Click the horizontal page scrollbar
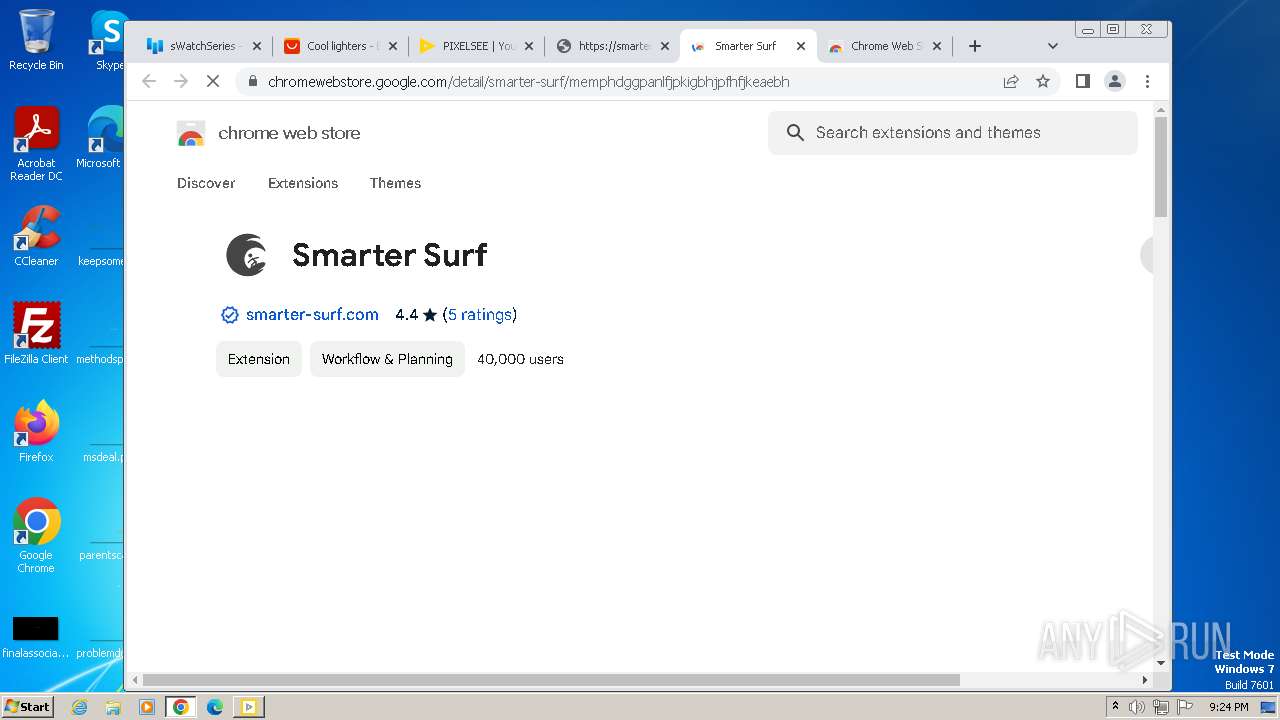The height and width of the screenshot is (720, 1280). click(551, 680)
